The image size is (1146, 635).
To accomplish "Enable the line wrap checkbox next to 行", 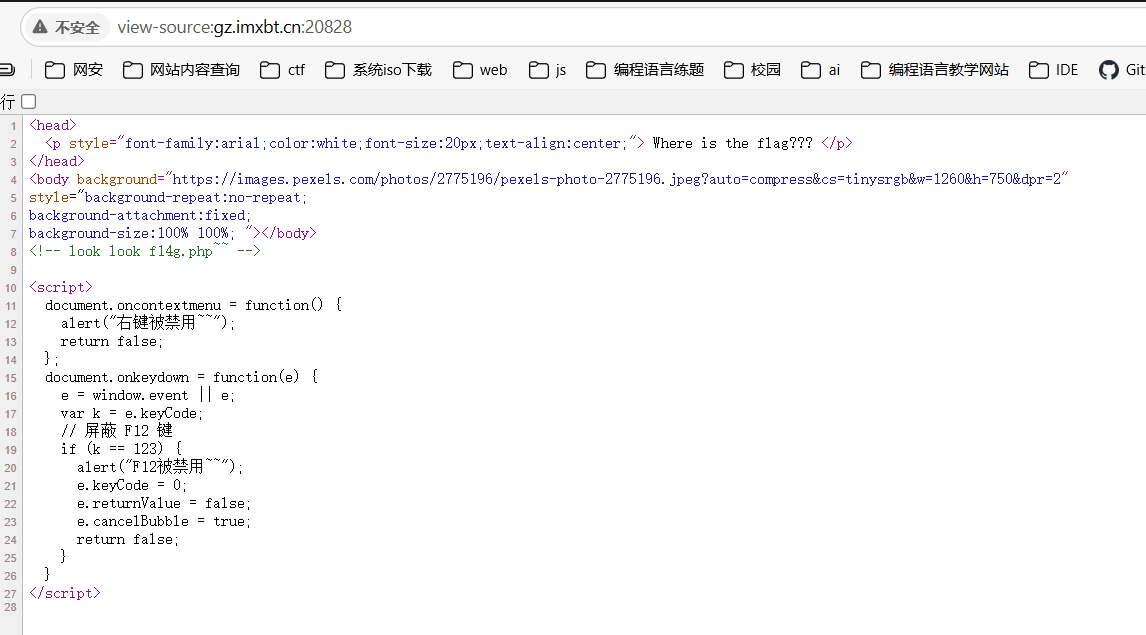I will tap(28, 101).
